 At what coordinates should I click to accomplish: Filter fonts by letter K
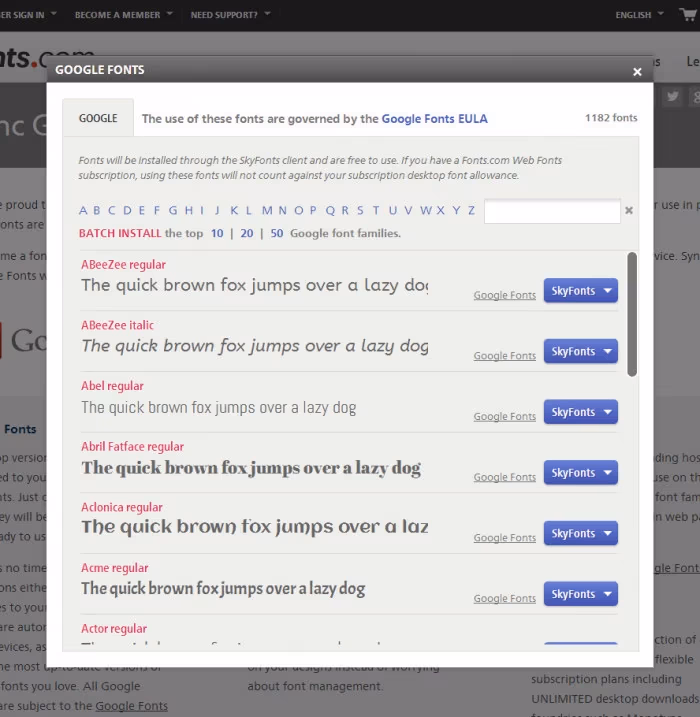click(234, 210)
